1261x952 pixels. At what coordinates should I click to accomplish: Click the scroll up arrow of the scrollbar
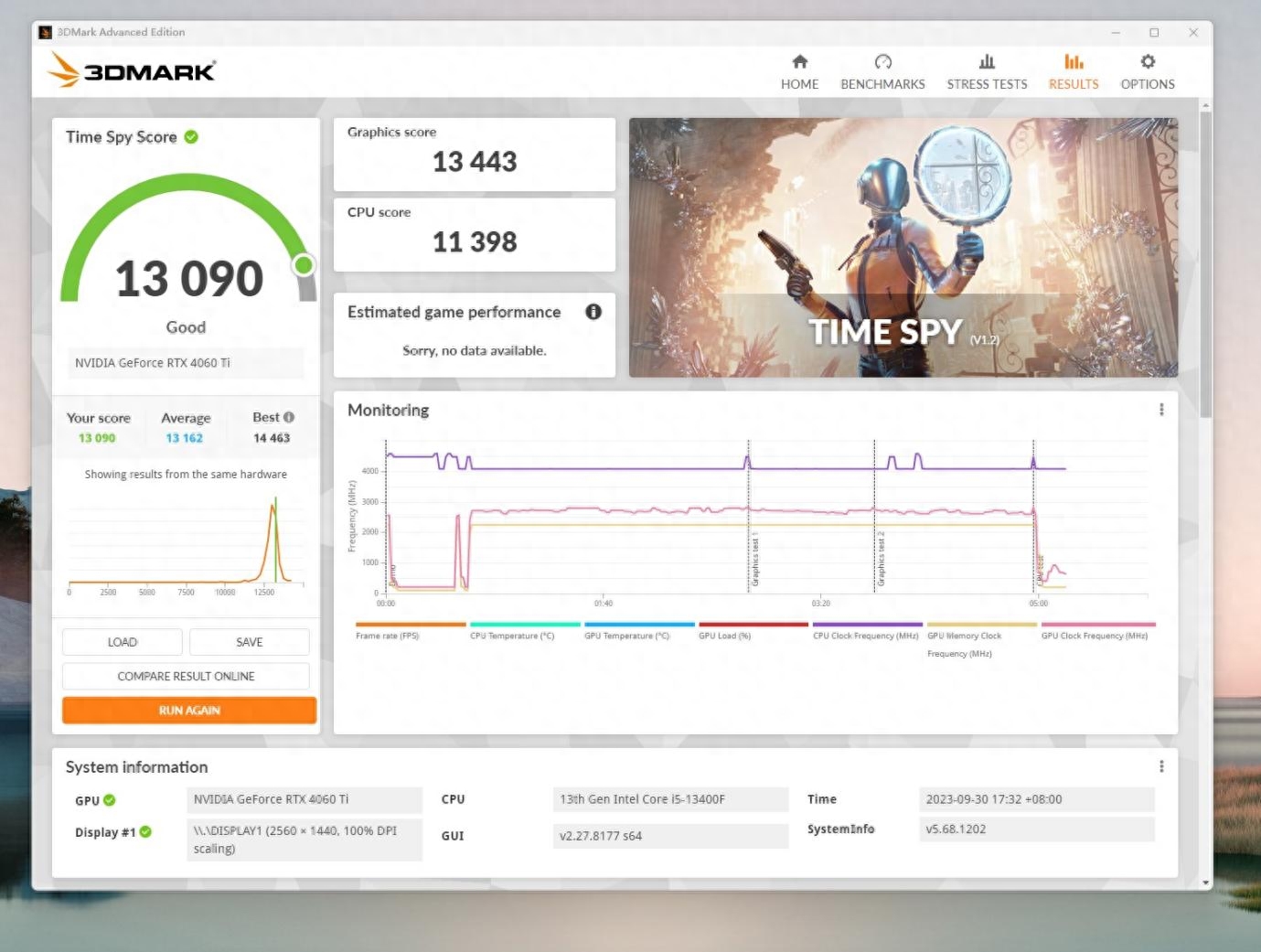(1205, 105)
